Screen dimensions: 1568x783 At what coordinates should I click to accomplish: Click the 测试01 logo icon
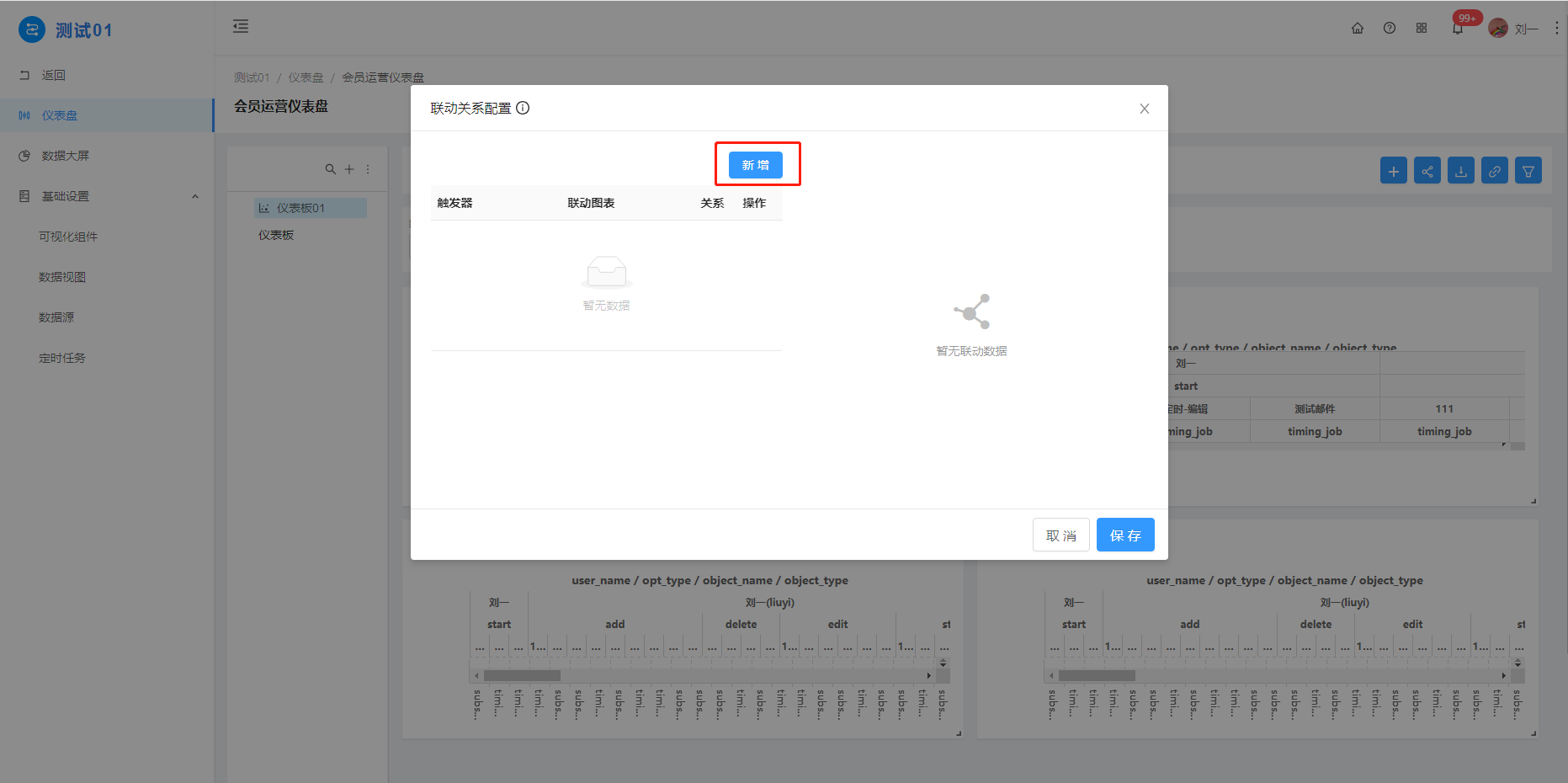point(32,29)
